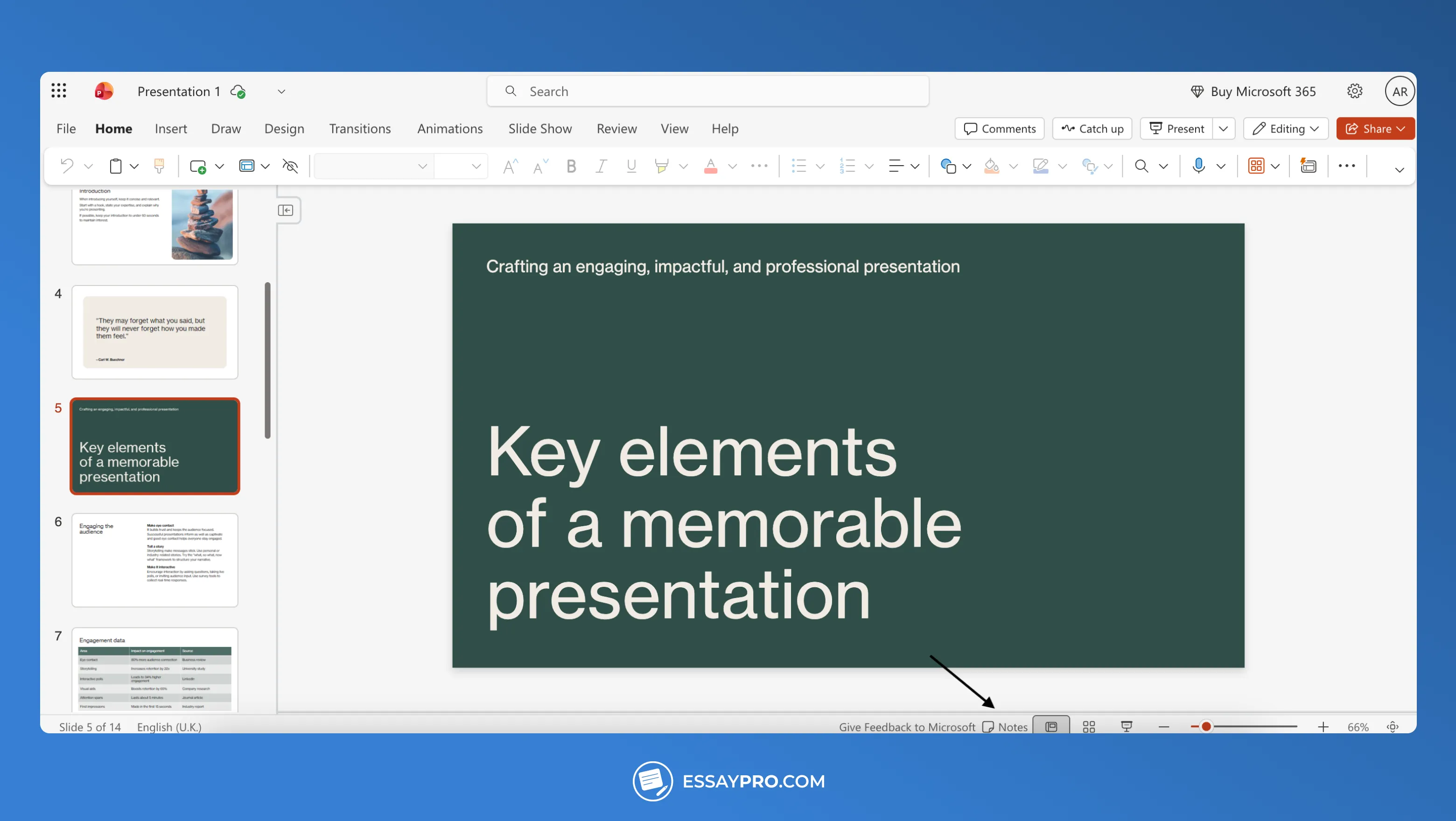
Task: Click the Undo icon
Action: tap(67, 166)
